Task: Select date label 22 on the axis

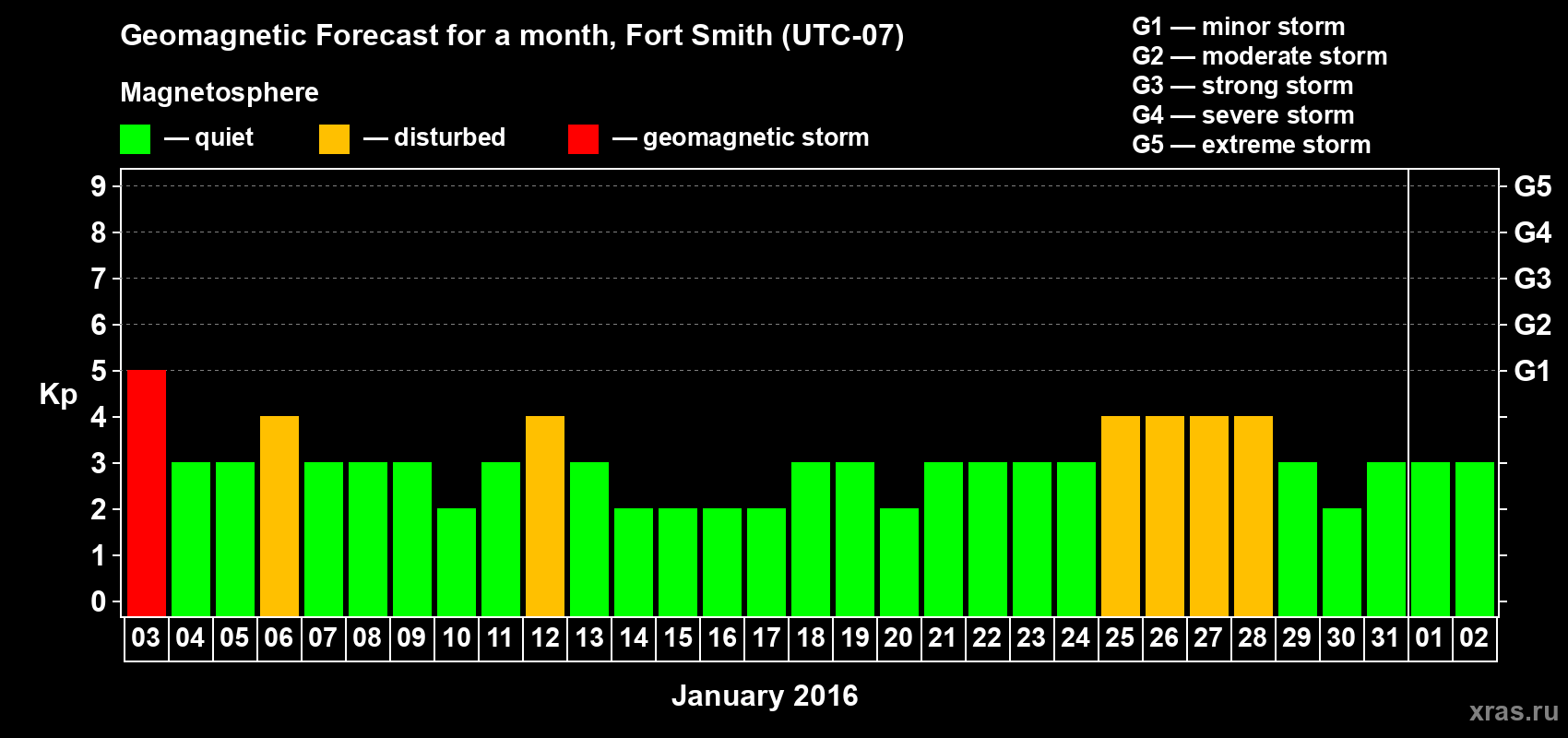Action: [987, 638]
